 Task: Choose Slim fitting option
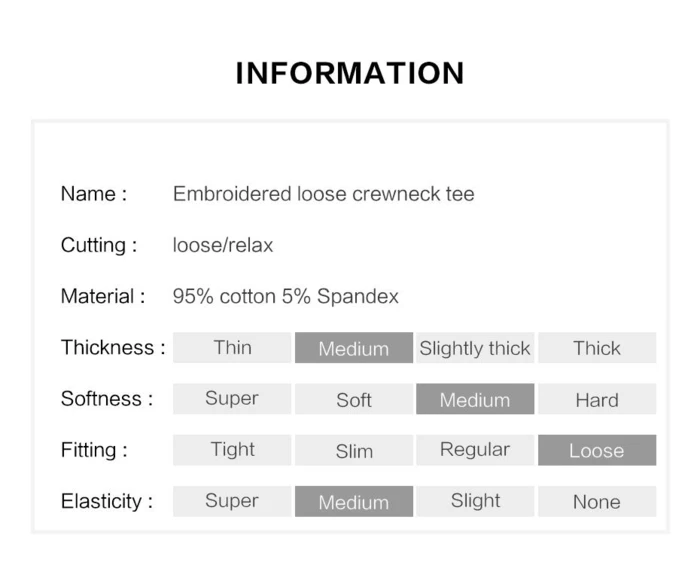pos(354,450)
